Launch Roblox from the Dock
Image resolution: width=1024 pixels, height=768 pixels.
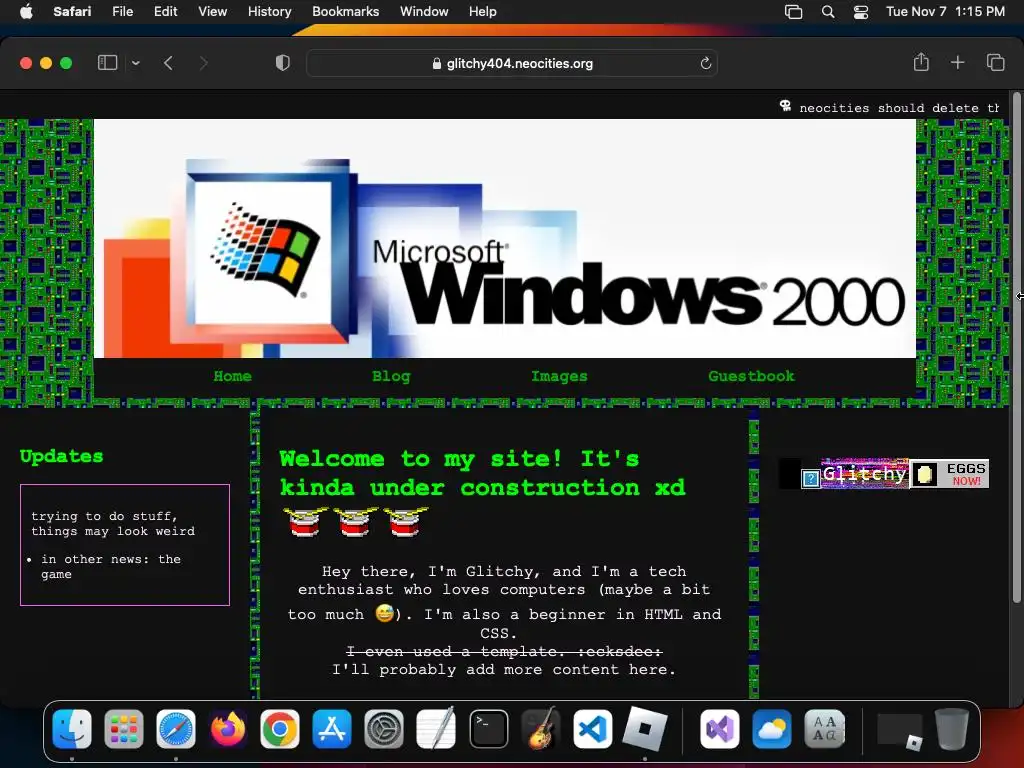[x=645, y=729]
